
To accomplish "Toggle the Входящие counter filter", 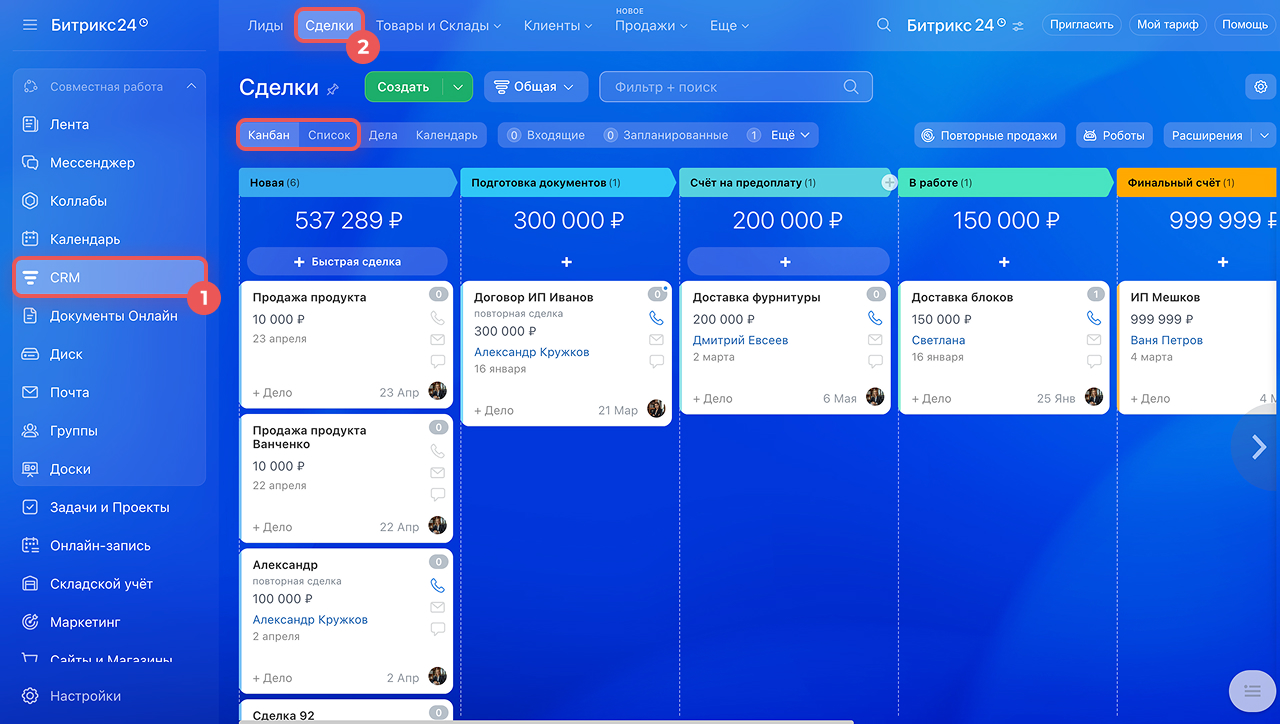I will tap(546, 135).
